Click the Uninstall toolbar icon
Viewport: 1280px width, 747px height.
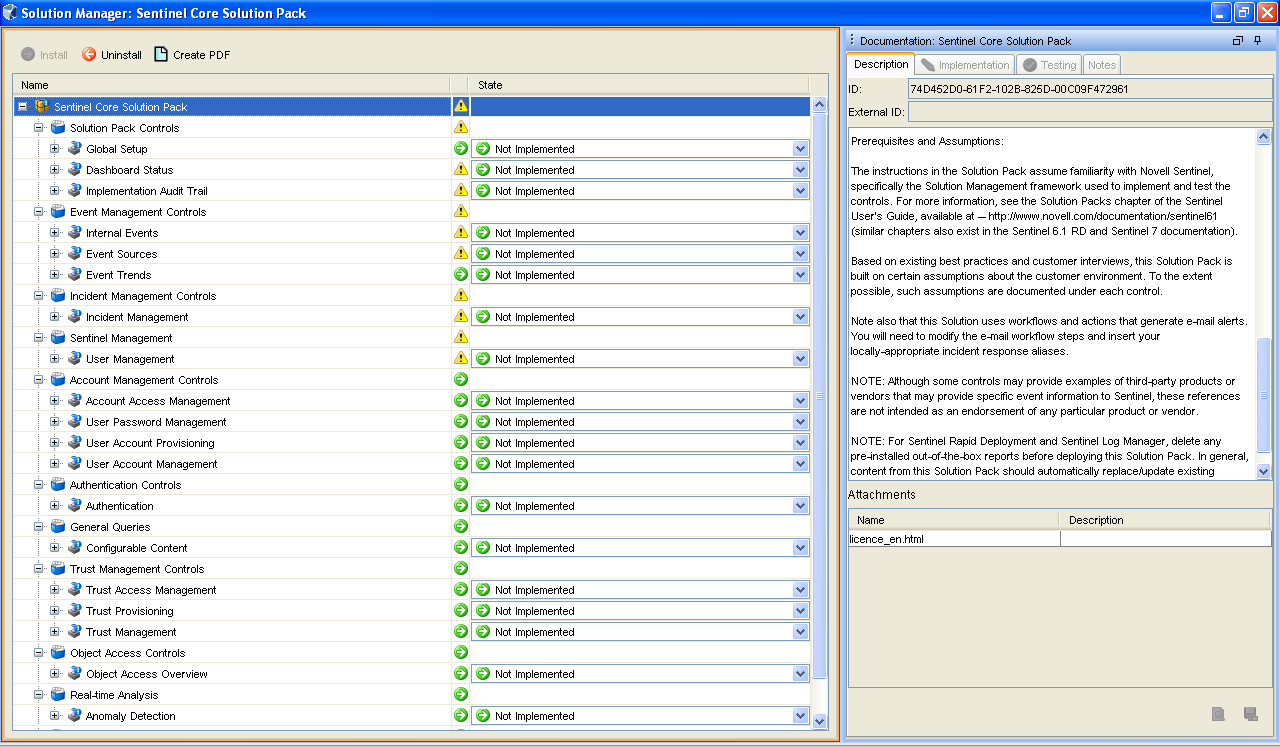tap(89, 55)
